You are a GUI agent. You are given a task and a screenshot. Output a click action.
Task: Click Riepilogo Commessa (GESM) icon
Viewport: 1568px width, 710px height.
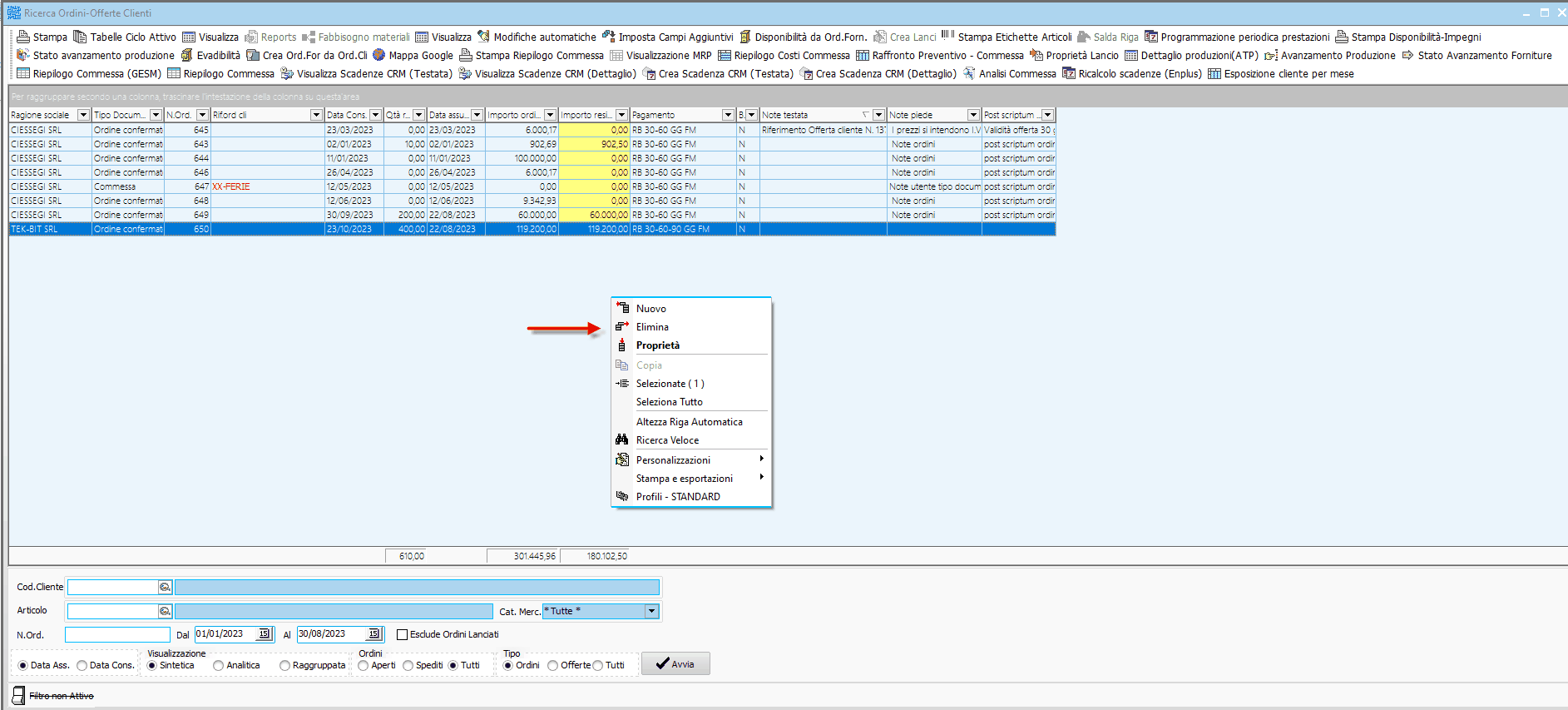(23, 73)
